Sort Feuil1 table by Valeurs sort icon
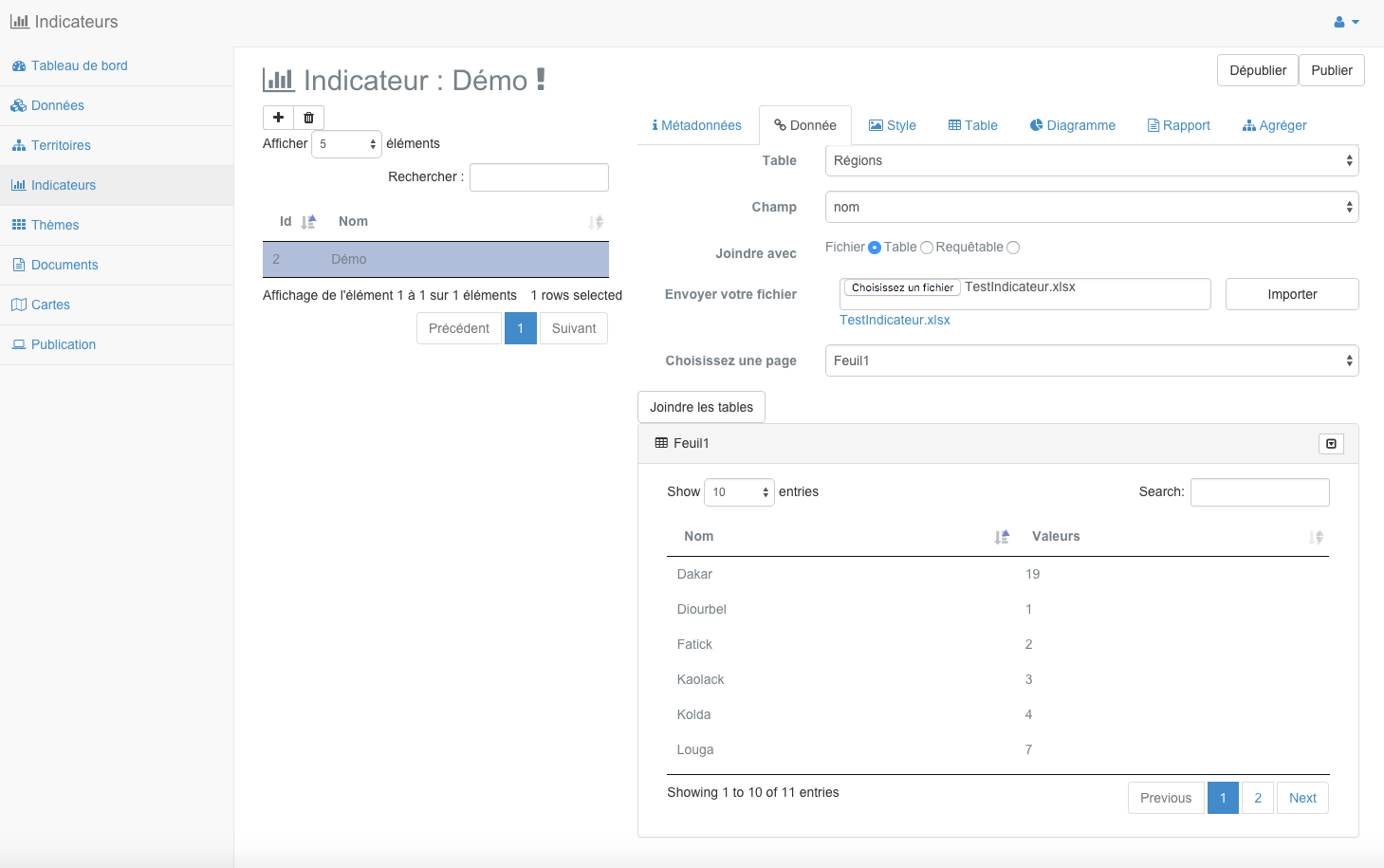This screenshot has width=1384, height=868. pos(1316,537)
